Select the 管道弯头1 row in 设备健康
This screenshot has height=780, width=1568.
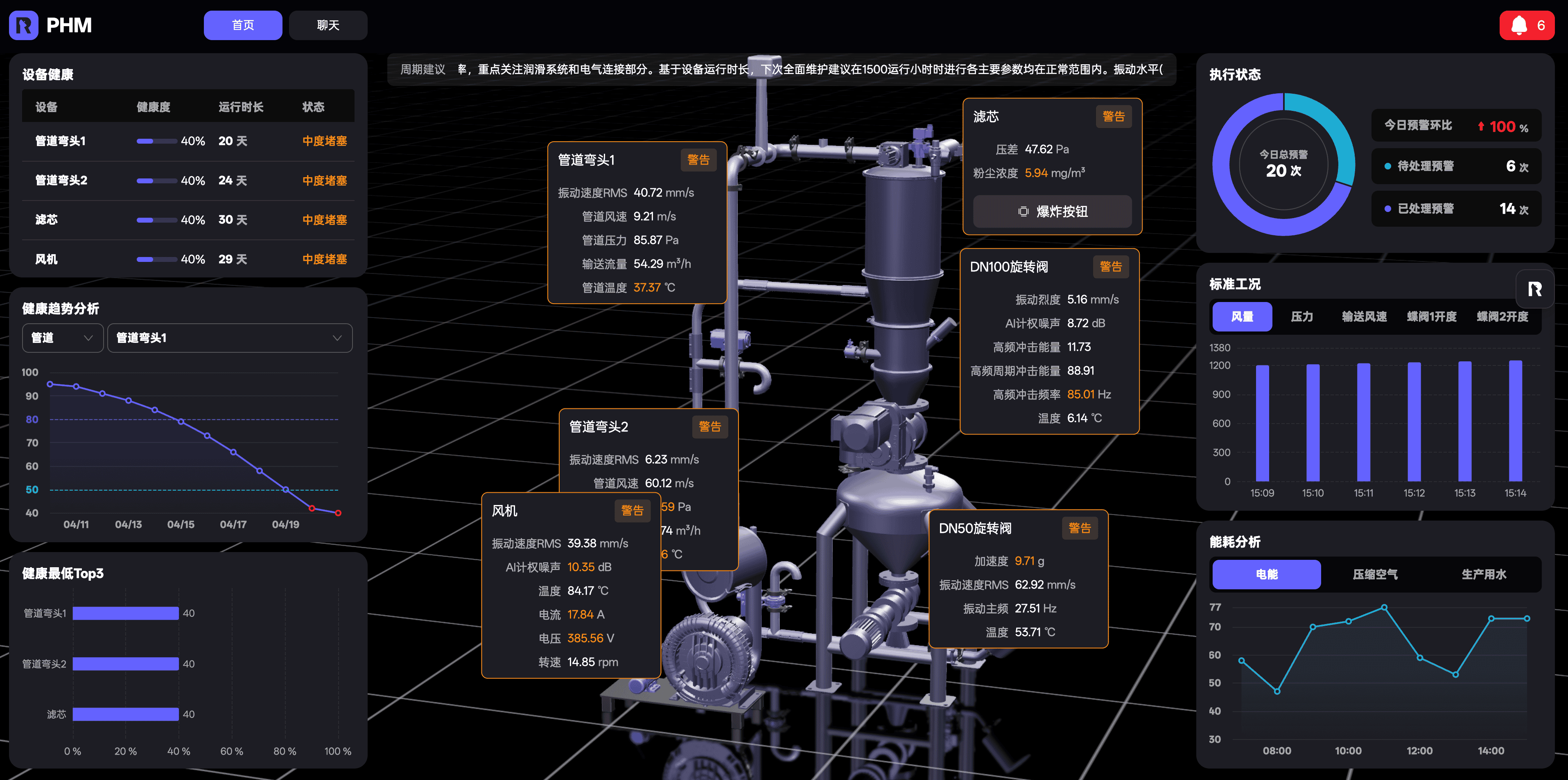pos(188,141)
